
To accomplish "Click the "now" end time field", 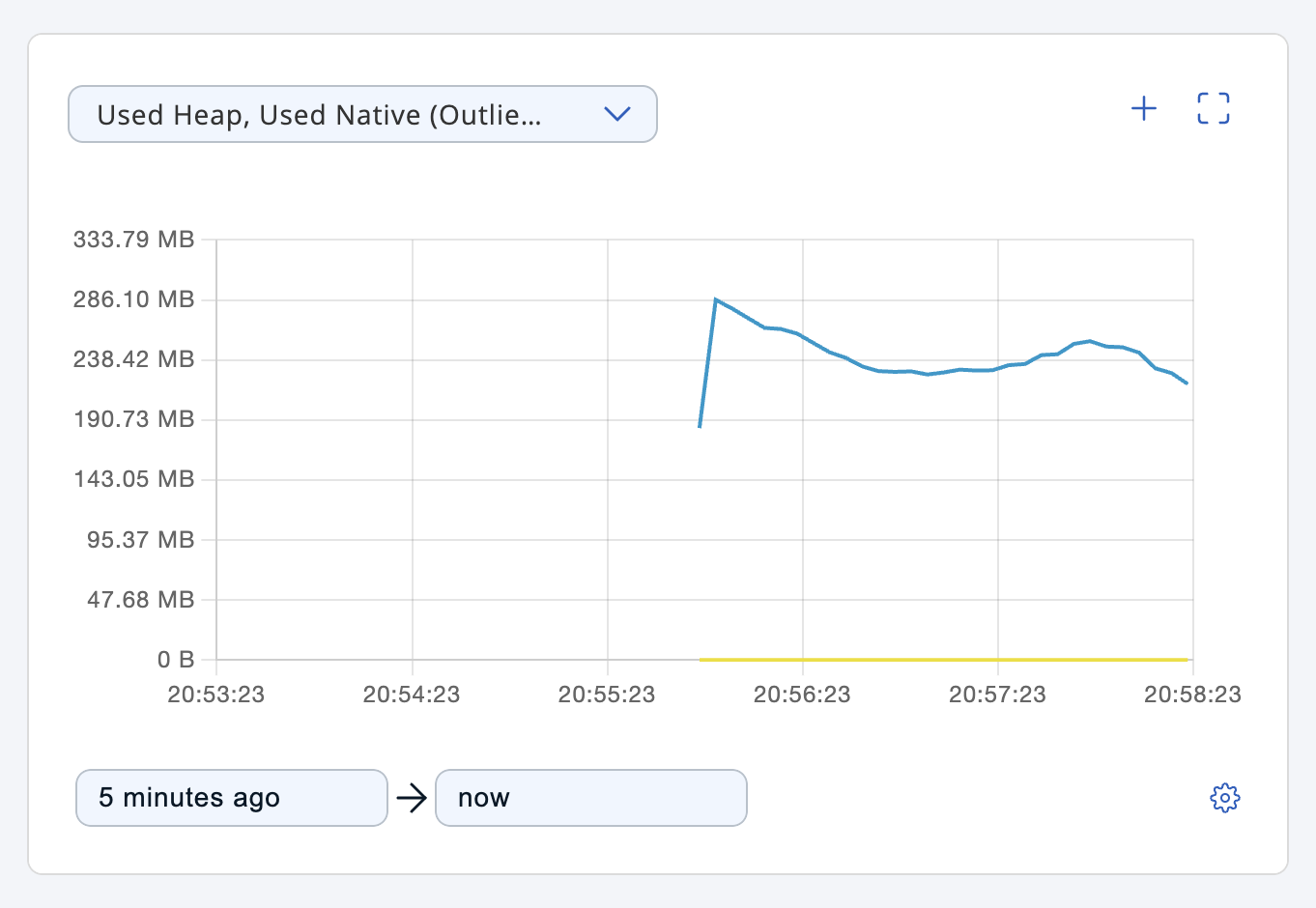I will [x=591, y=798].
